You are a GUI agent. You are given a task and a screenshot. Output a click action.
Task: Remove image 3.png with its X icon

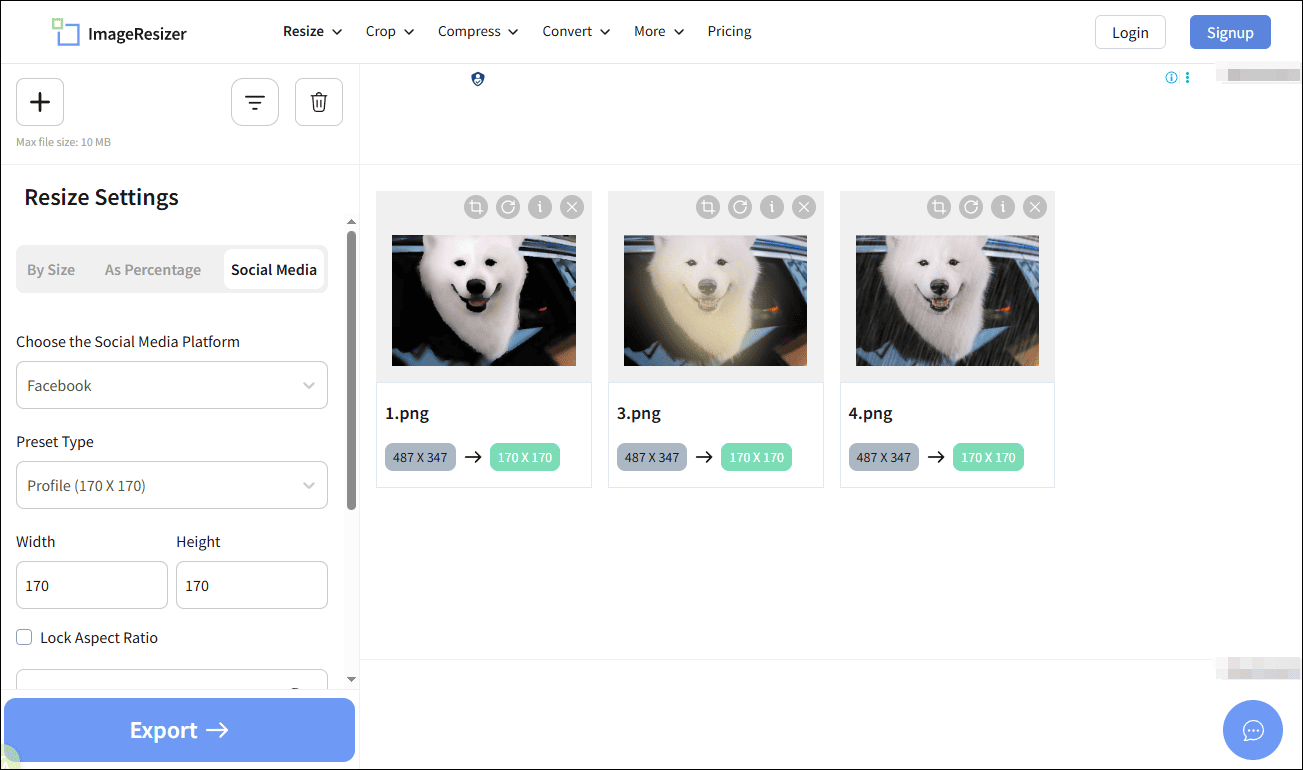tap(803, 207)
